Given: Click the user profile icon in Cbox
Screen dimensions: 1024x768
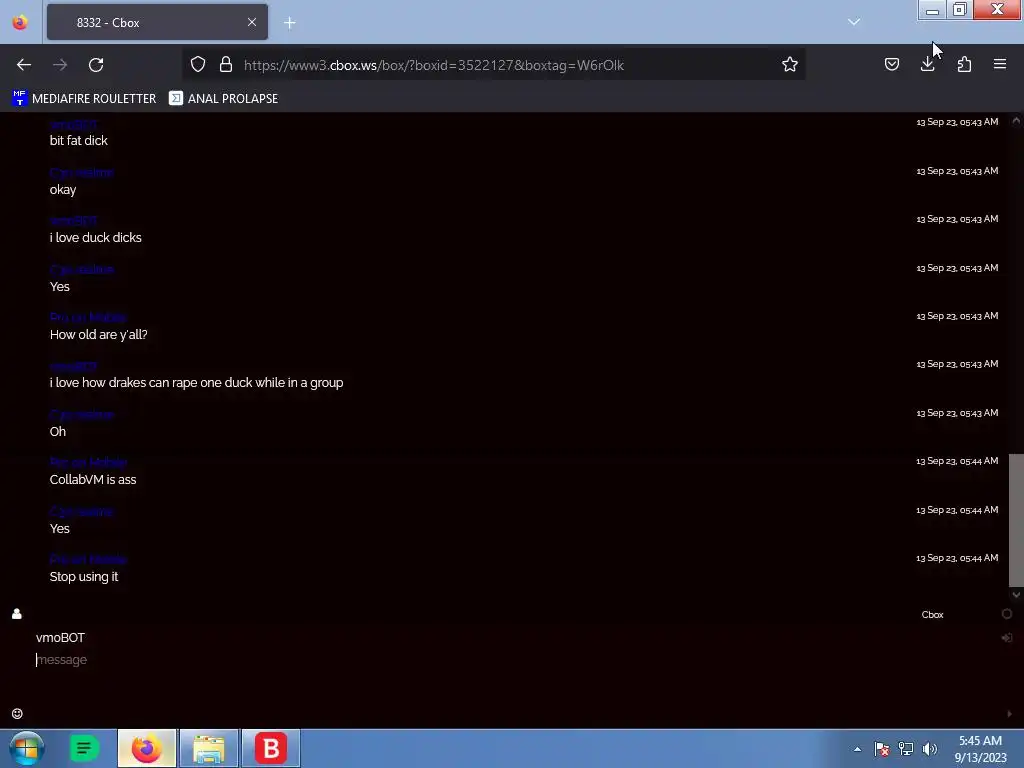Looking at the screenshot, I should (x=17, y=614).
